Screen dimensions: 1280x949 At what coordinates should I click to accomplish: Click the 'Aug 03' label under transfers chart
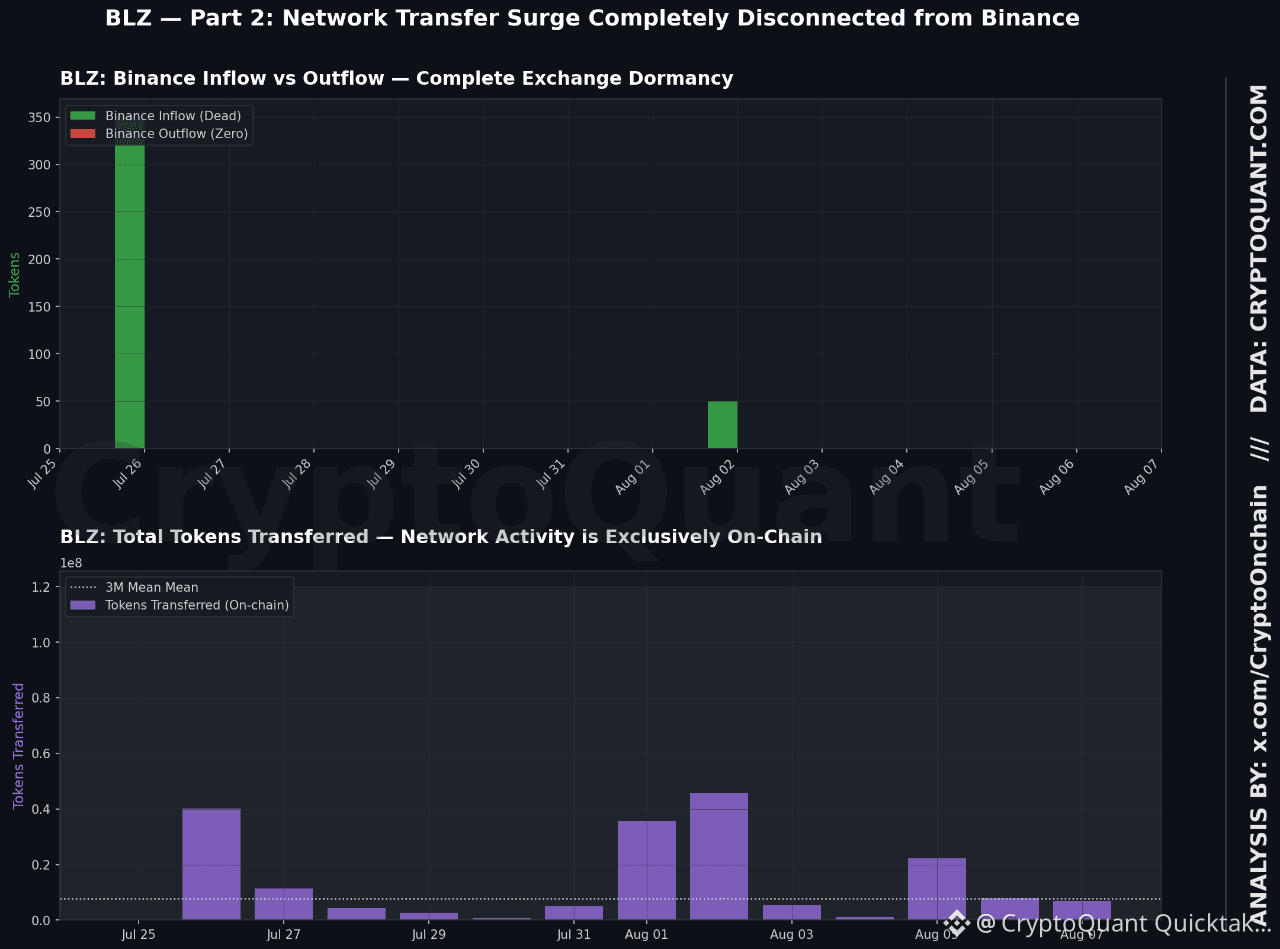click(792, 935)
